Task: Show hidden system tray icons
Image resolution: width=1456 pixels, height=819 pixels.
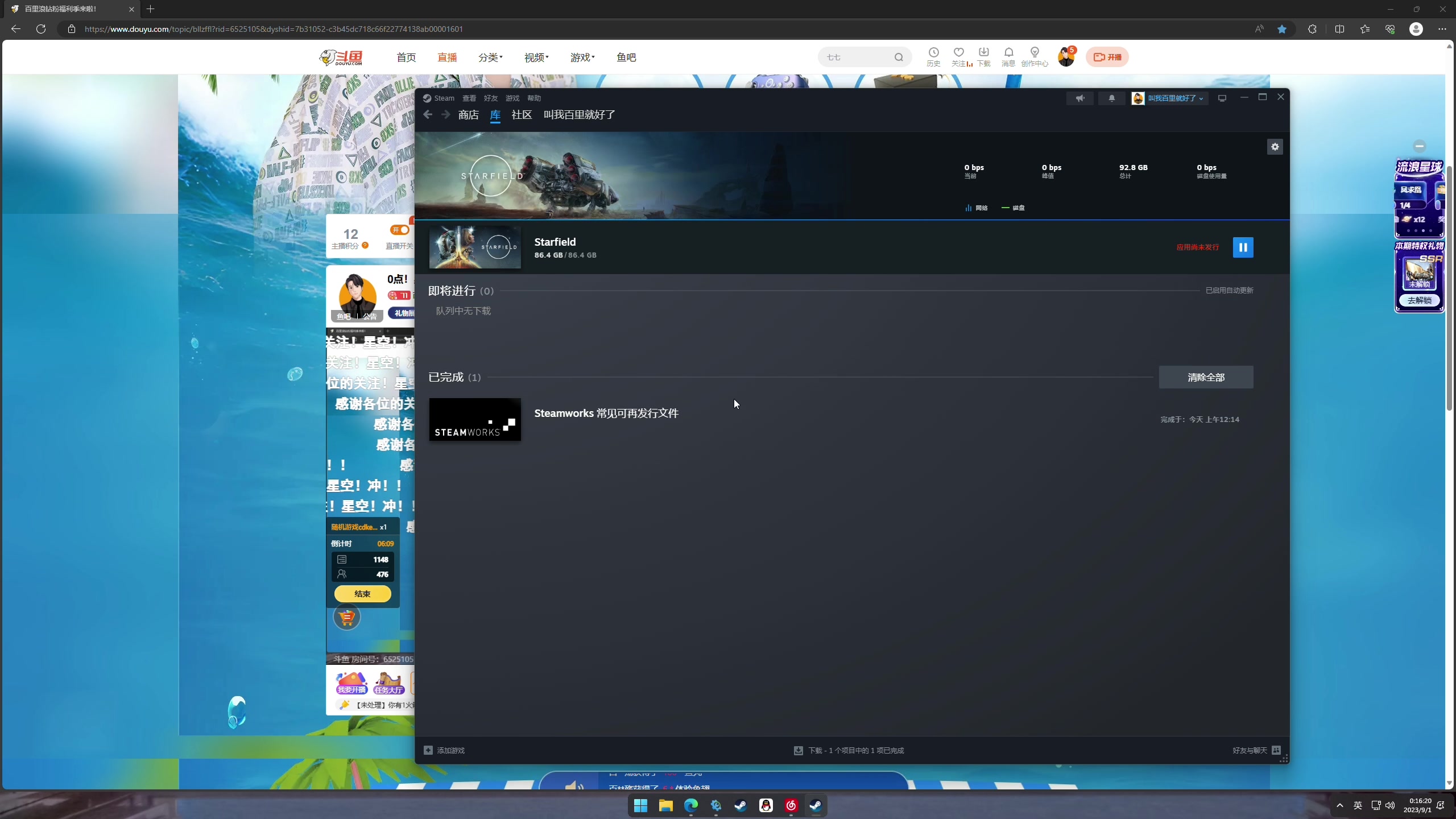Action: click(1340, 805)
